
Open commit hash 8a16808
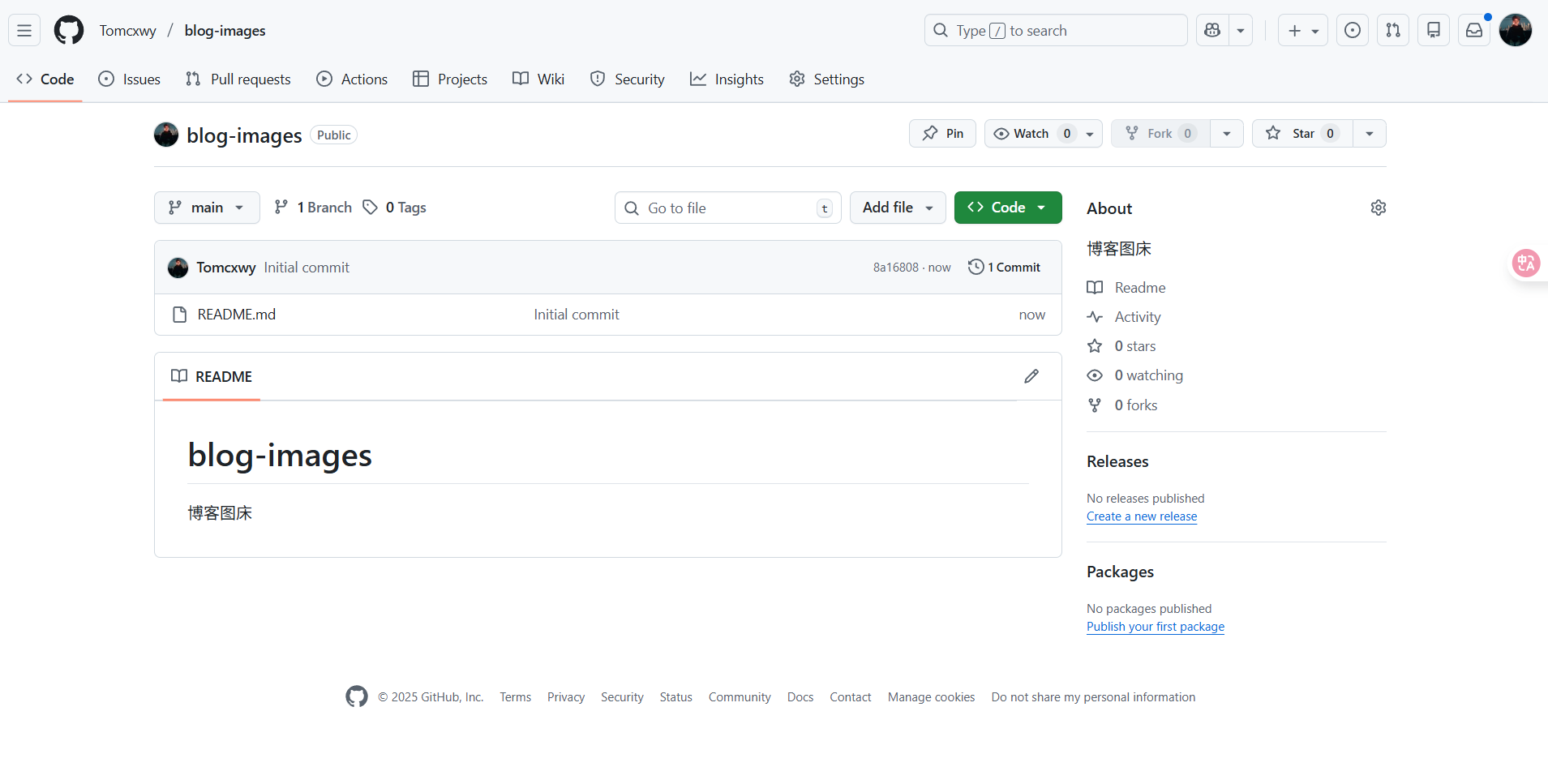[x=896, y=268]
